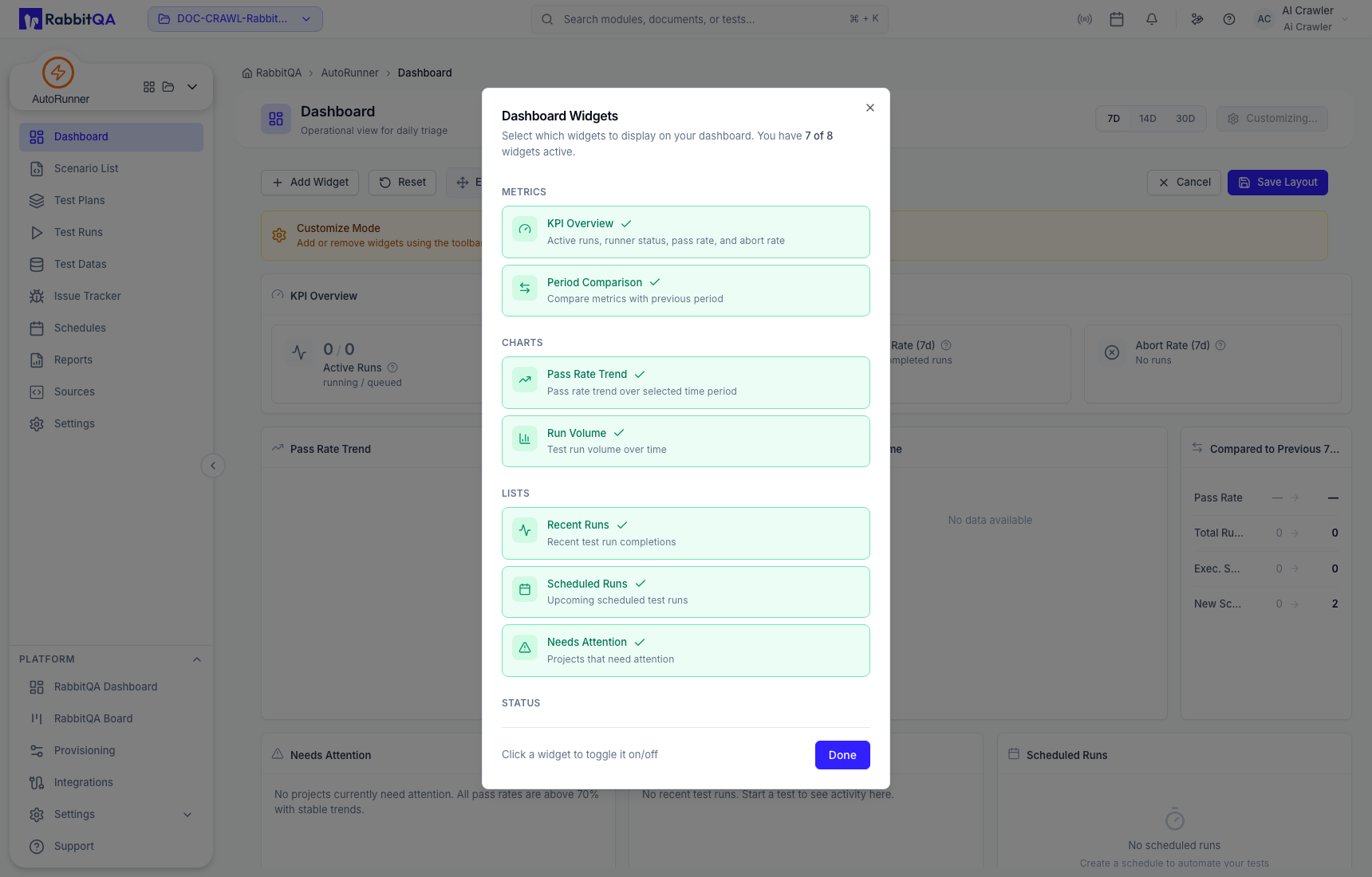Open the DOC-CRAWL-Rabbit project dropdown

coord(235,19)
